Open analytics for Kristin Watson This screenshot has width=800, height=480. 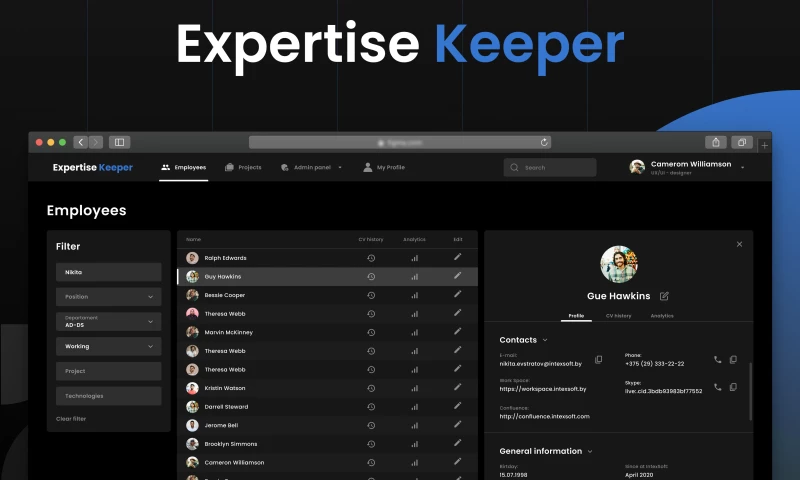click(x=414, y=388)
